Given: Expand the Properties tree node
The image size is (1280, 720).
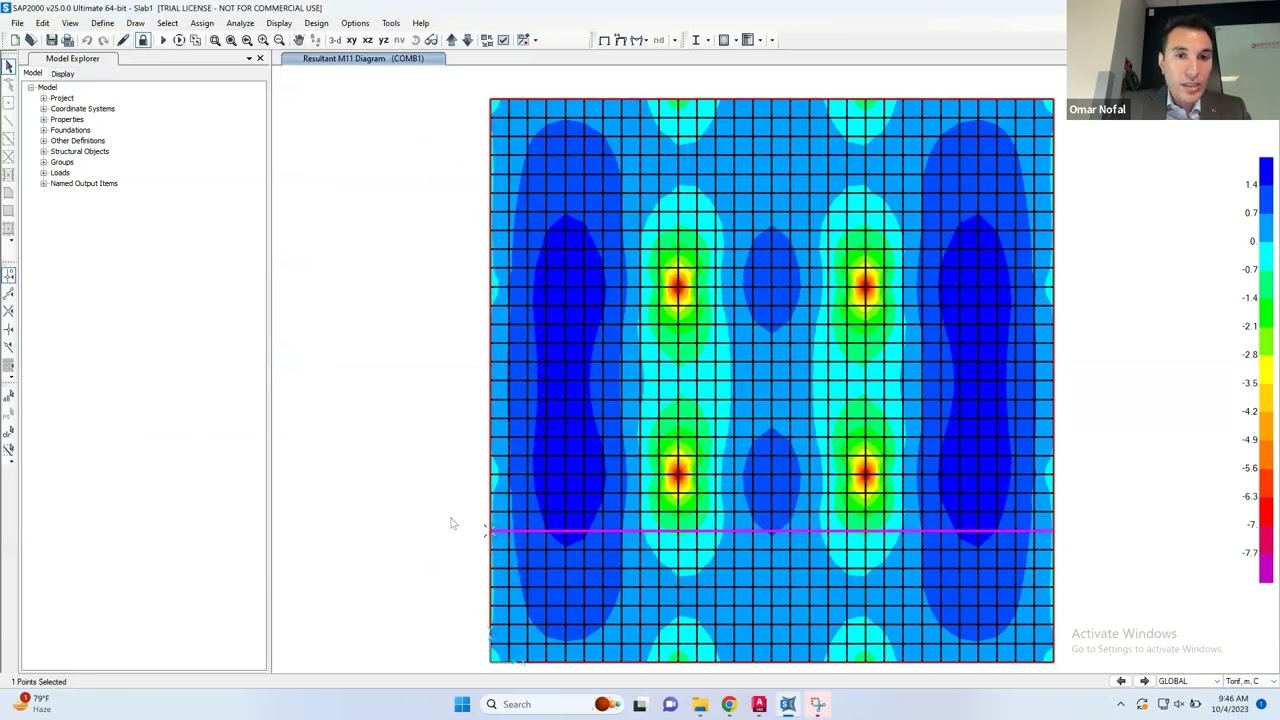Looking at the screenshot, I should point(43,119).
